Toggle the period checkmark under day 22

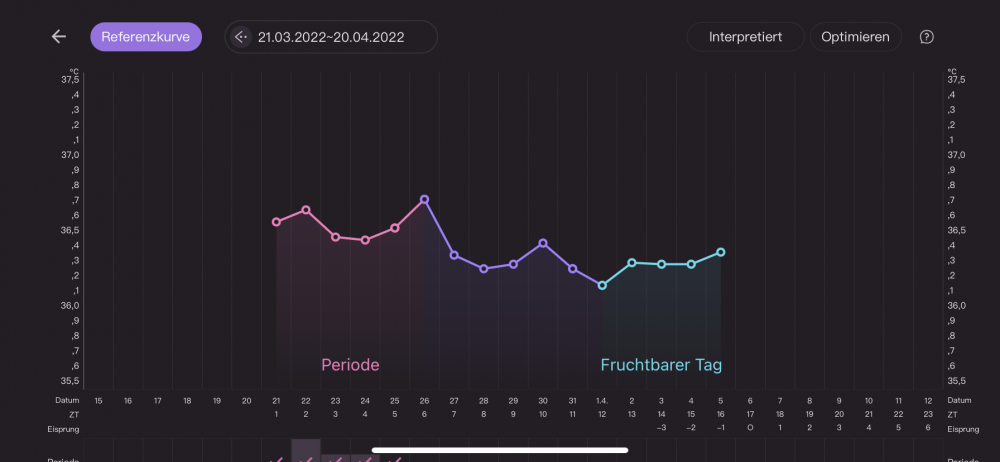click(x=306, y=459)
